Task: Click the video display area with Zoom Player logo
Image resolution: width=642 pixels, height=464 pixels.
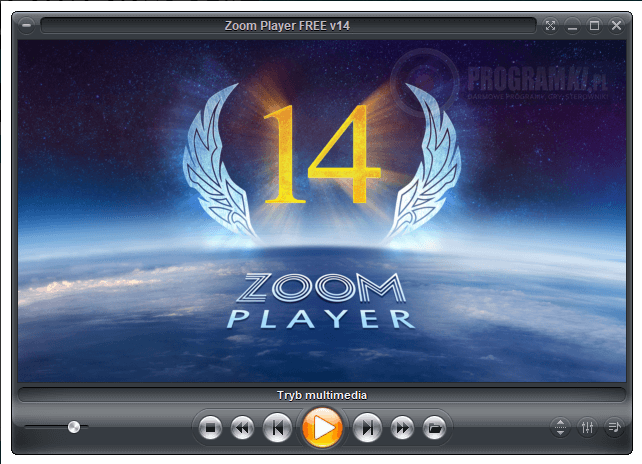Action: point(322,211)
